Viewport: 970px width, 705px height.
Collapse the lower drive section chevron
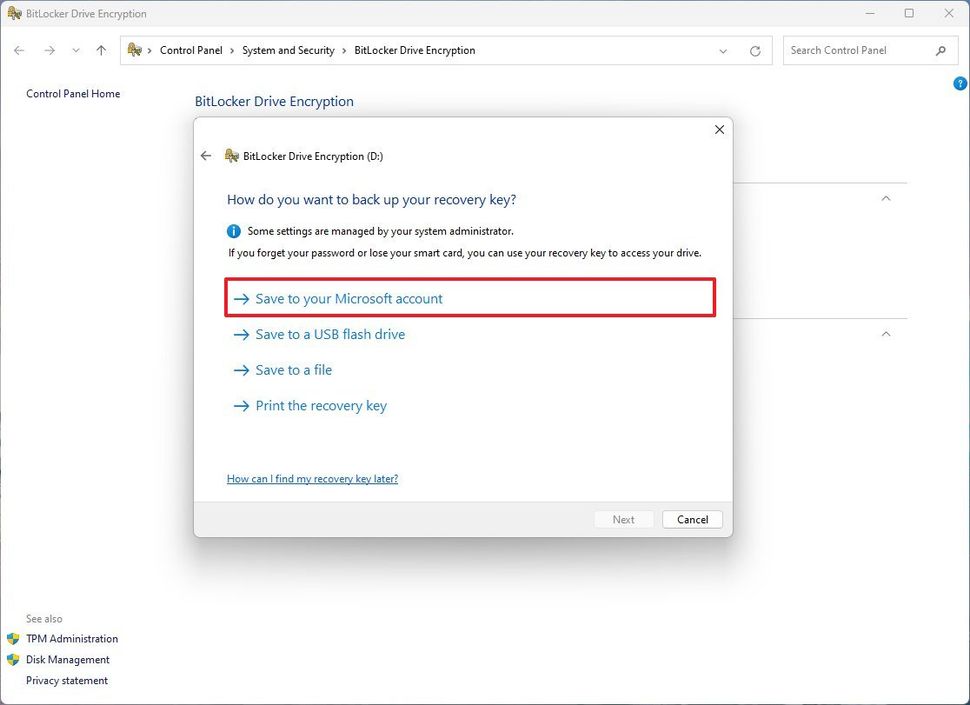coord(886,334)
